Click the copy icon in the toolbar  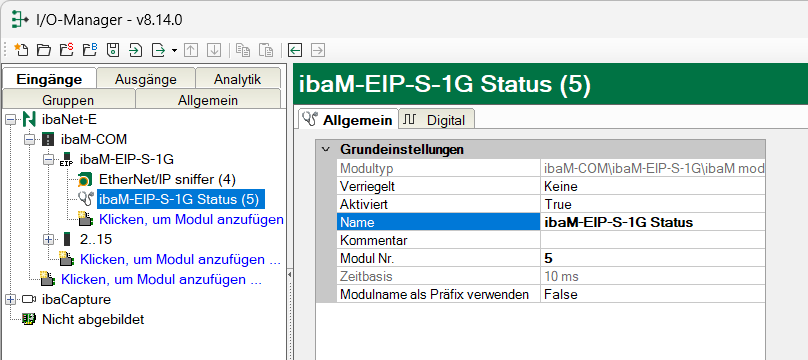click(x=243, y=50)
